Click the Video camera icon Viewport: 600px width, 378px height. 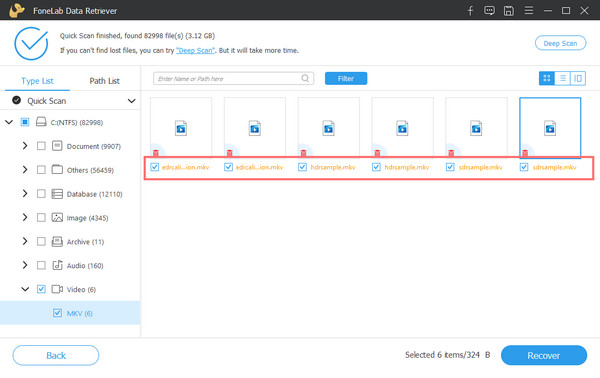[x=57, y=289]
